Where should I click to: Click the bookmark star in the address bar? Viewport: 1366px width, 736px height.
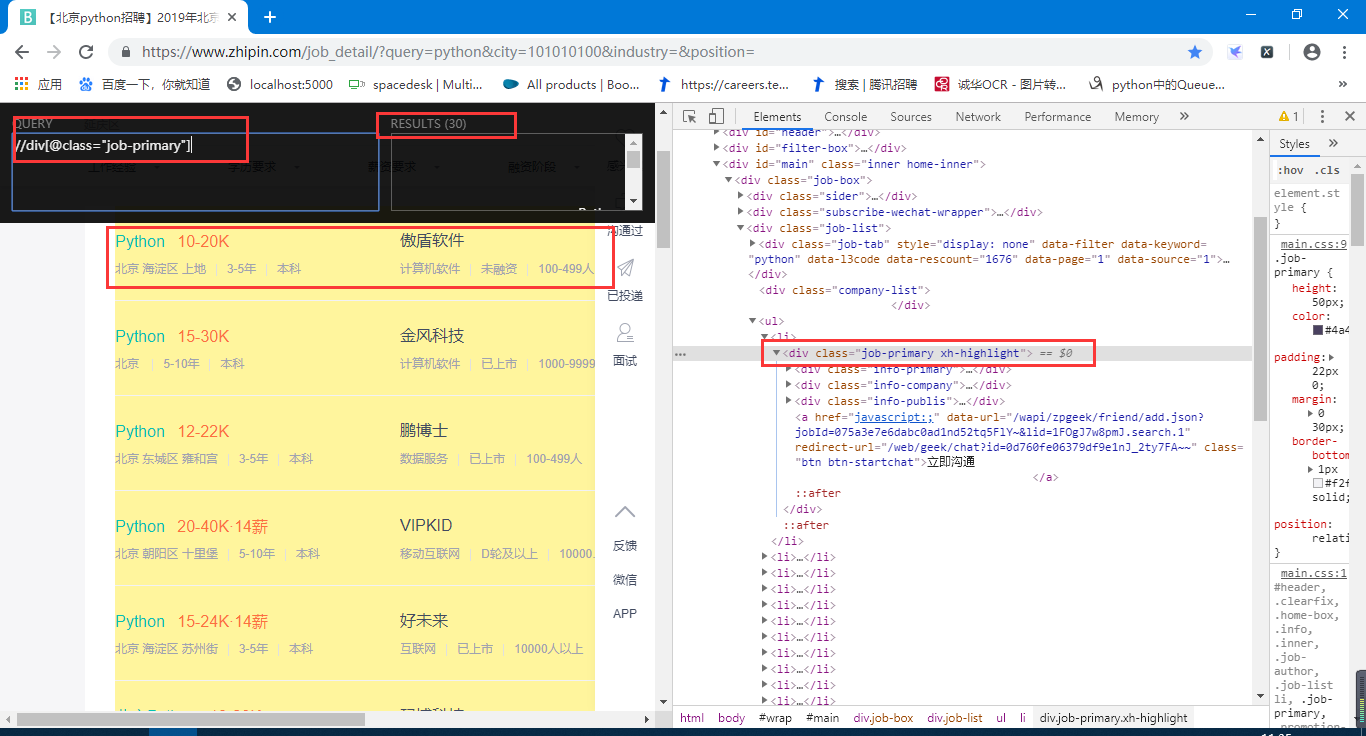[1196, 51]
